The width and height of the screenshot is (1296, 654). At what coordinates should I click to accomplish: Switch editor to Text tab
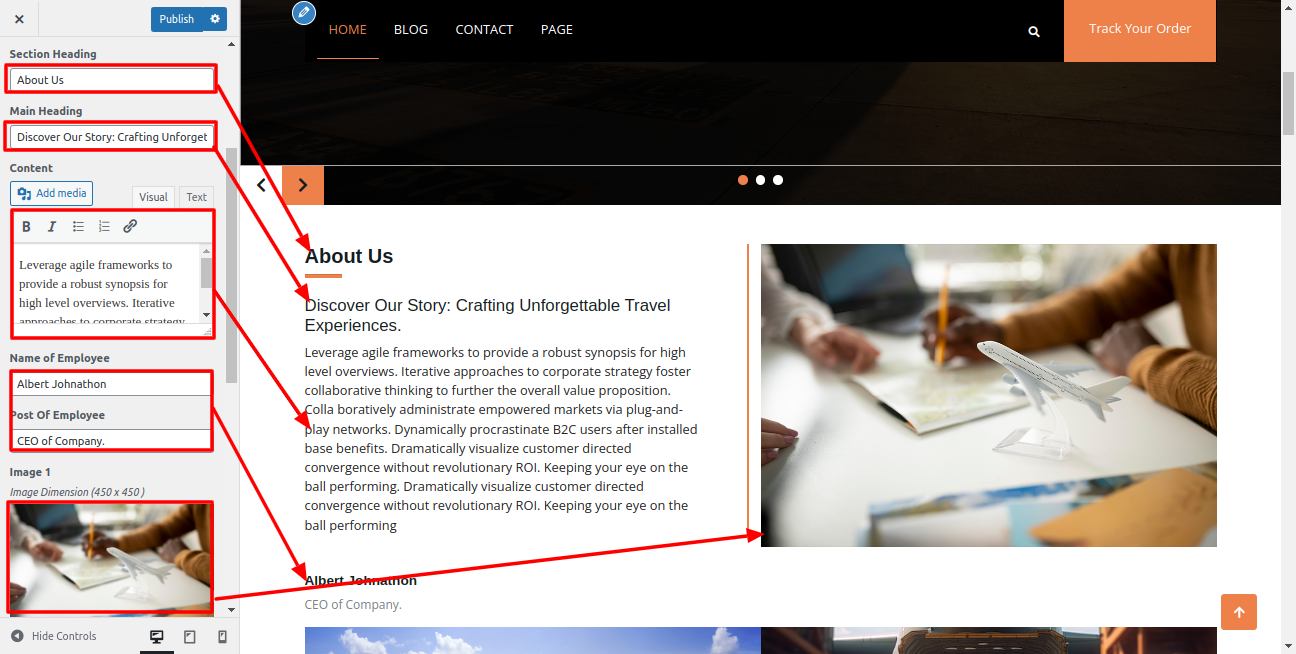(x=197, y=197)
